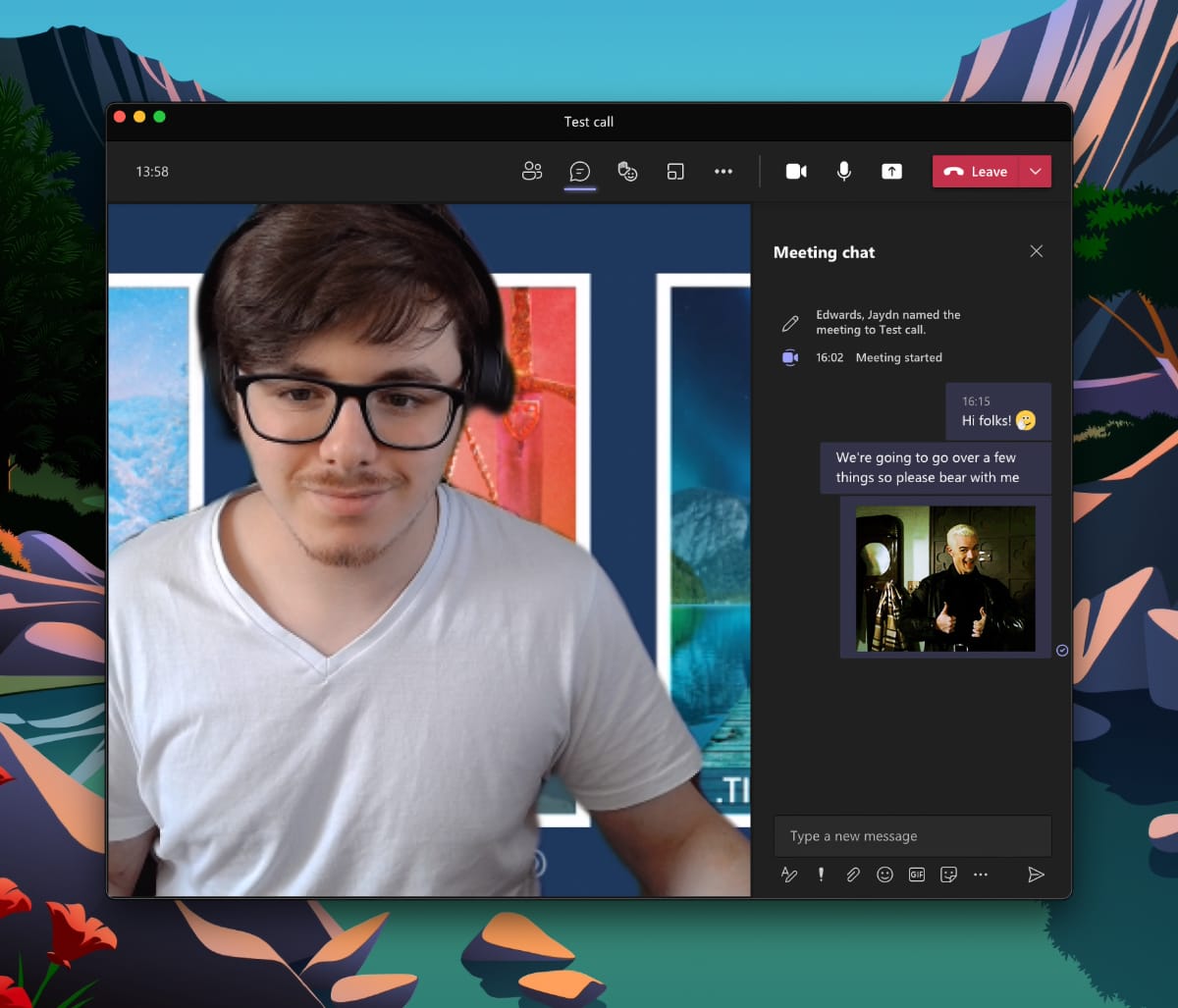Mute the microphone
The height and width of the screenshot is (1008, 1178).
tap(843, 172)
